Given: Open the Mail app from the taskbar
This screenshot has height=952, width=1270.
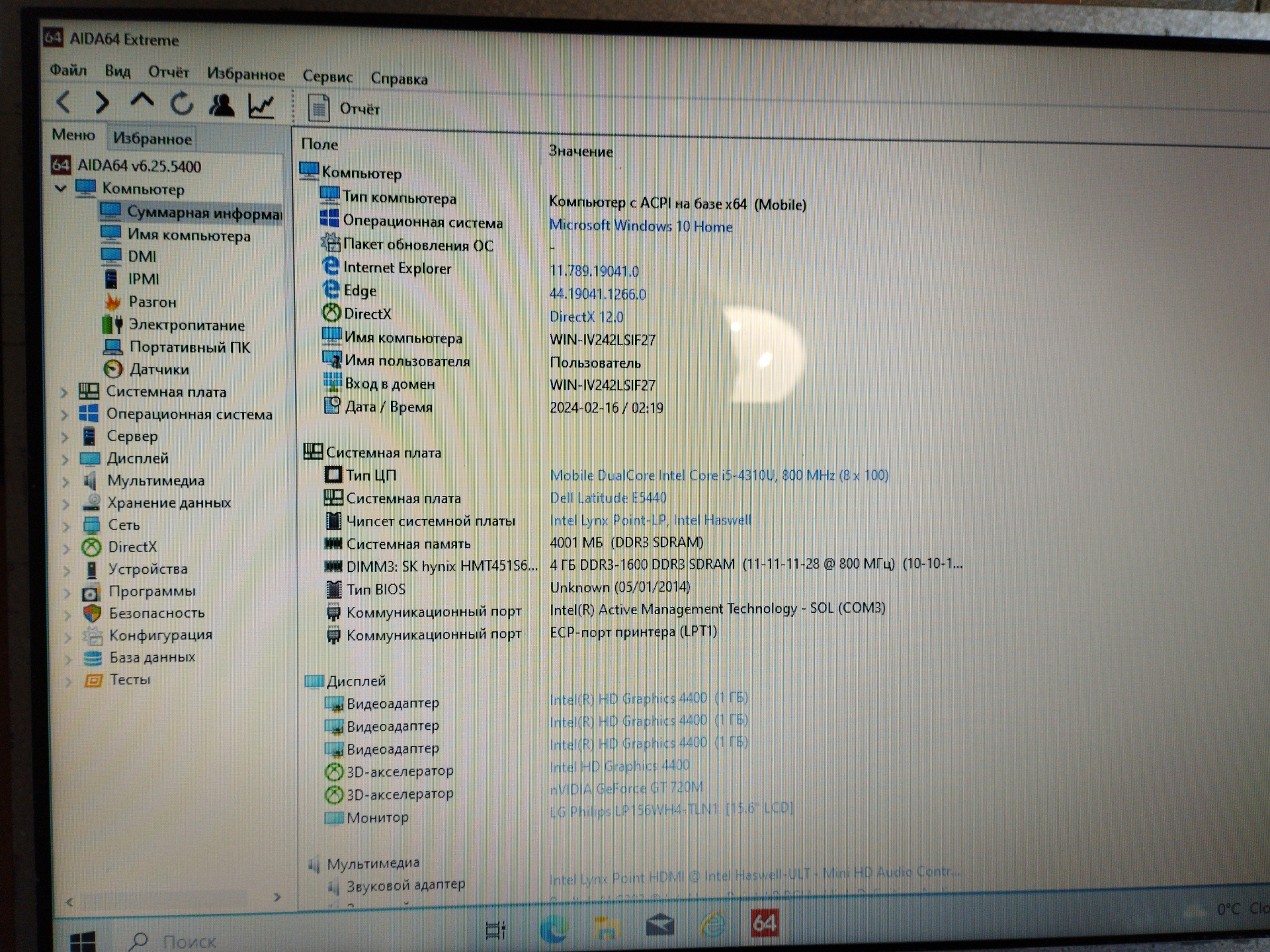Looking at the screenshot, I should (659, 925).
